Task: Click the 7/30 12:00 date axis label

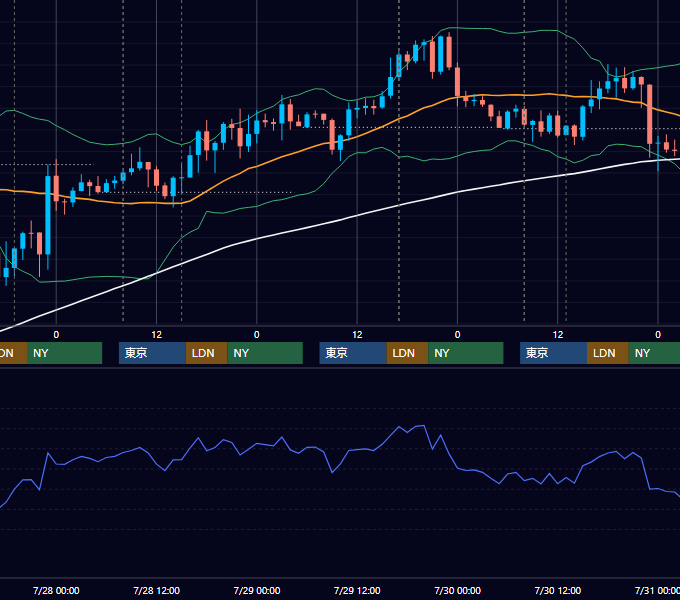Action: click(x=558, y=590)
